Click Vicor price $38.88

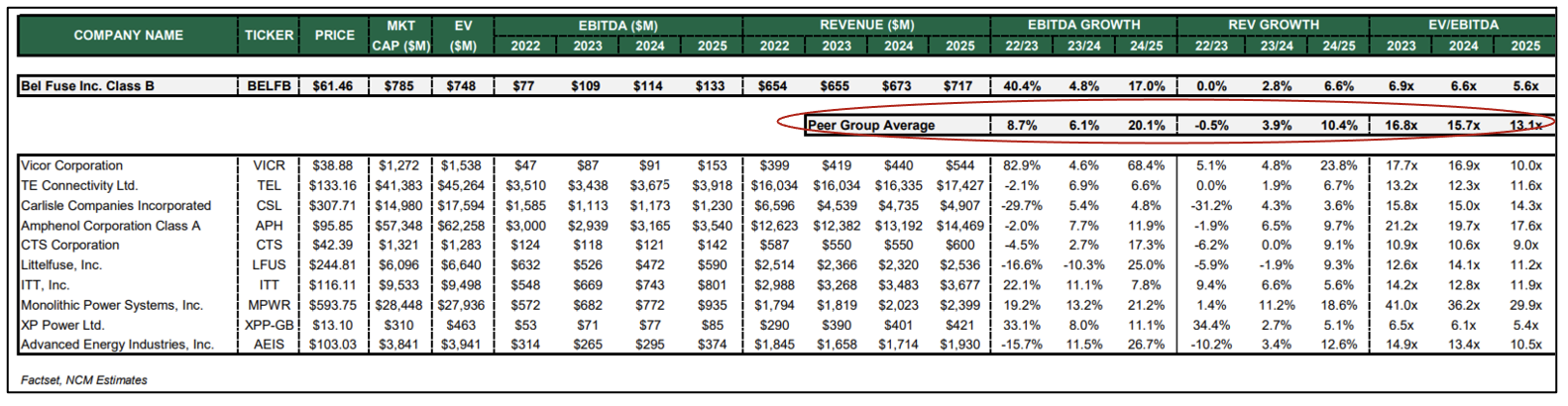pyautogui.click(x=333, y=165)
